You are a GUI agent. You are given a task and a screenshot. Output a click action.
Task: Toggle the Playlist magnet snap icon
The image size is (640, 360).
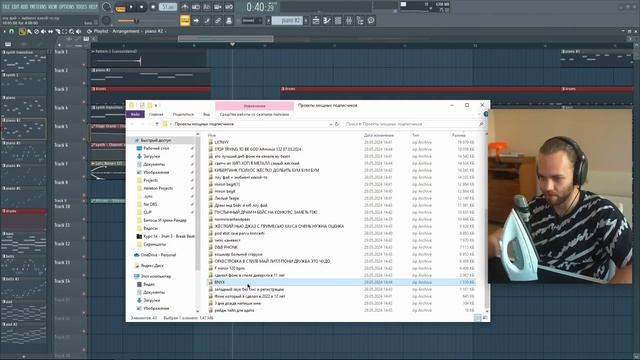[x=12, y=31]
